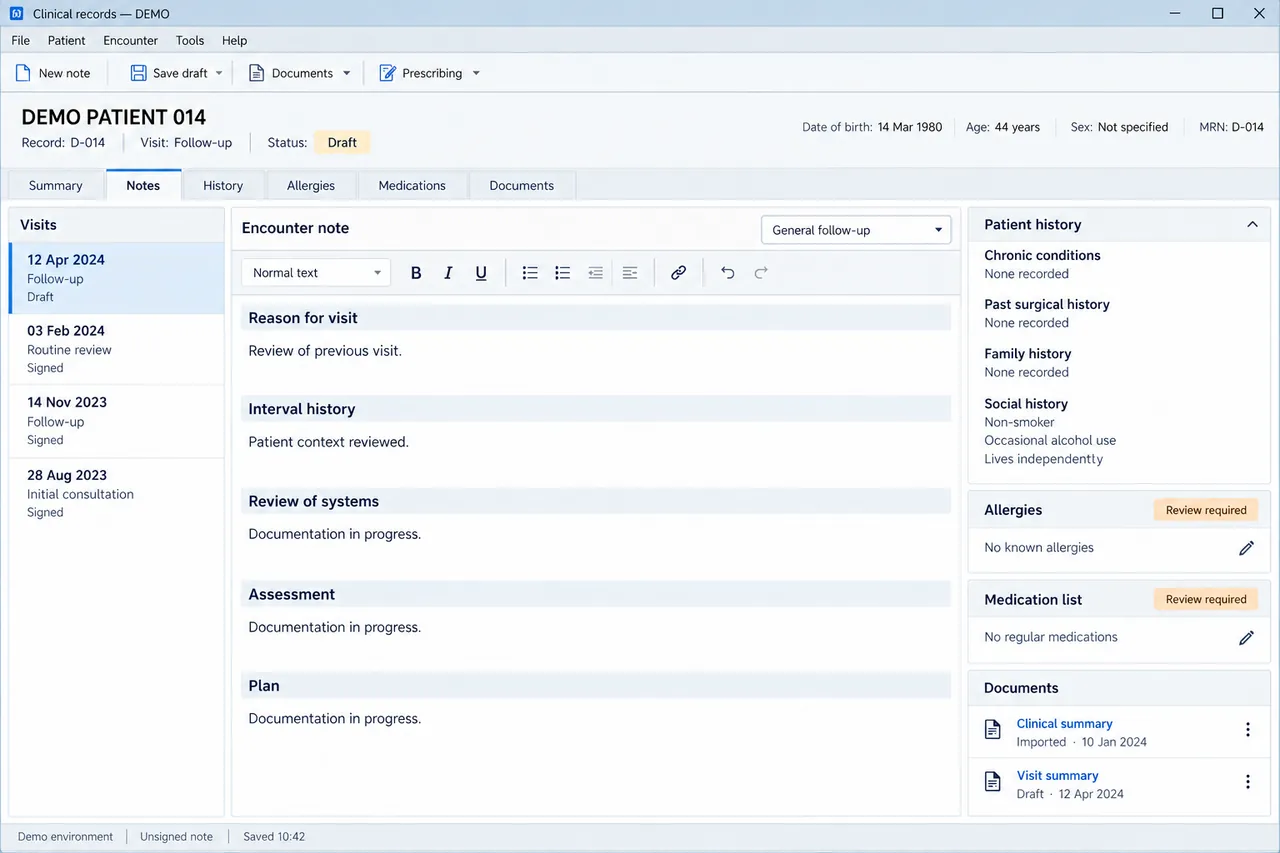This screenshot has width=1280, height=853.
Task: Edit allergies with the pencil icon
Action: click(x=1246, y=548)
